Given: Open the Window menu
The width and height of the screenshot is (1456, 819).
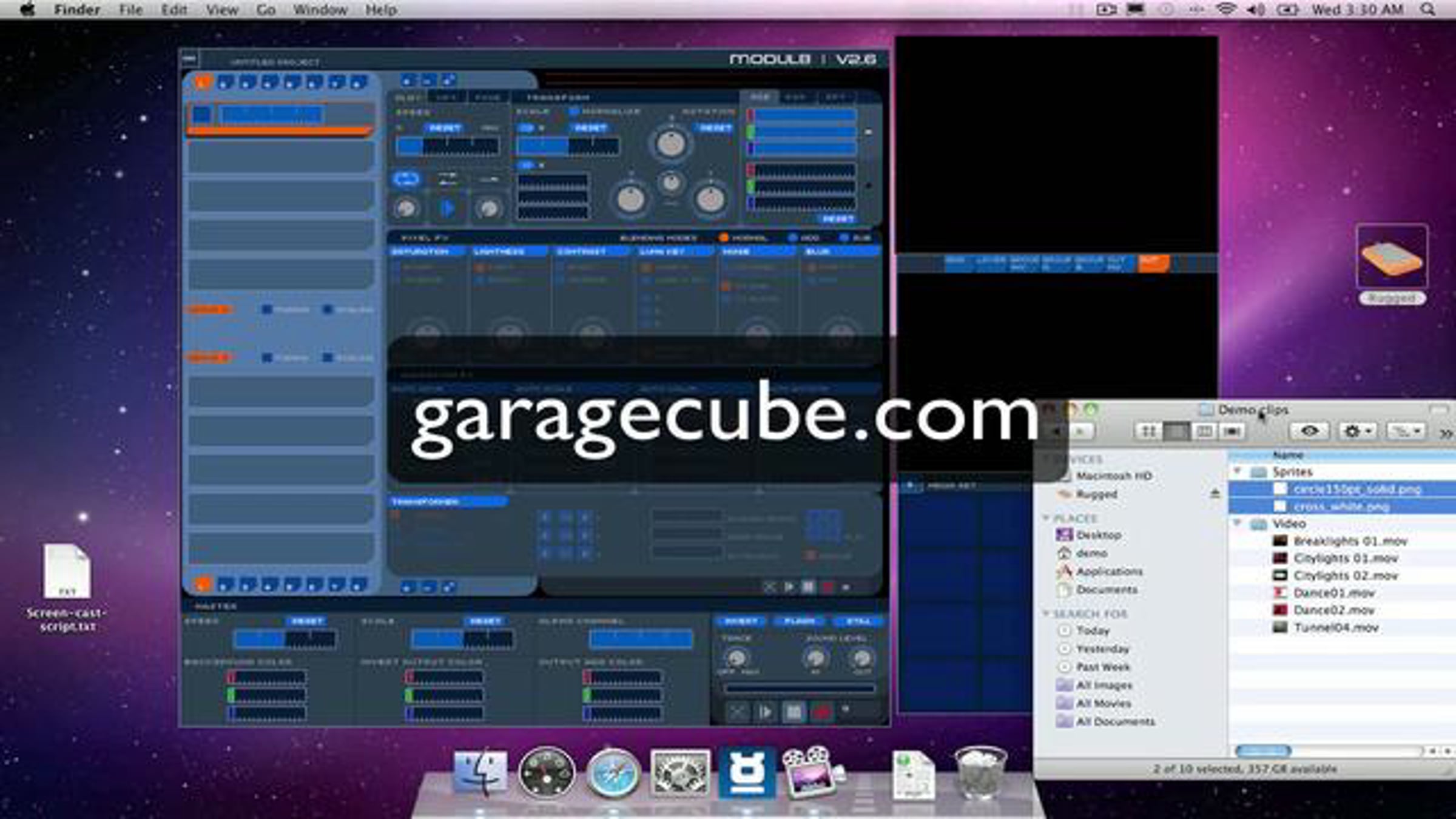Looking at the screenshot, I should (x=320, y=10).
